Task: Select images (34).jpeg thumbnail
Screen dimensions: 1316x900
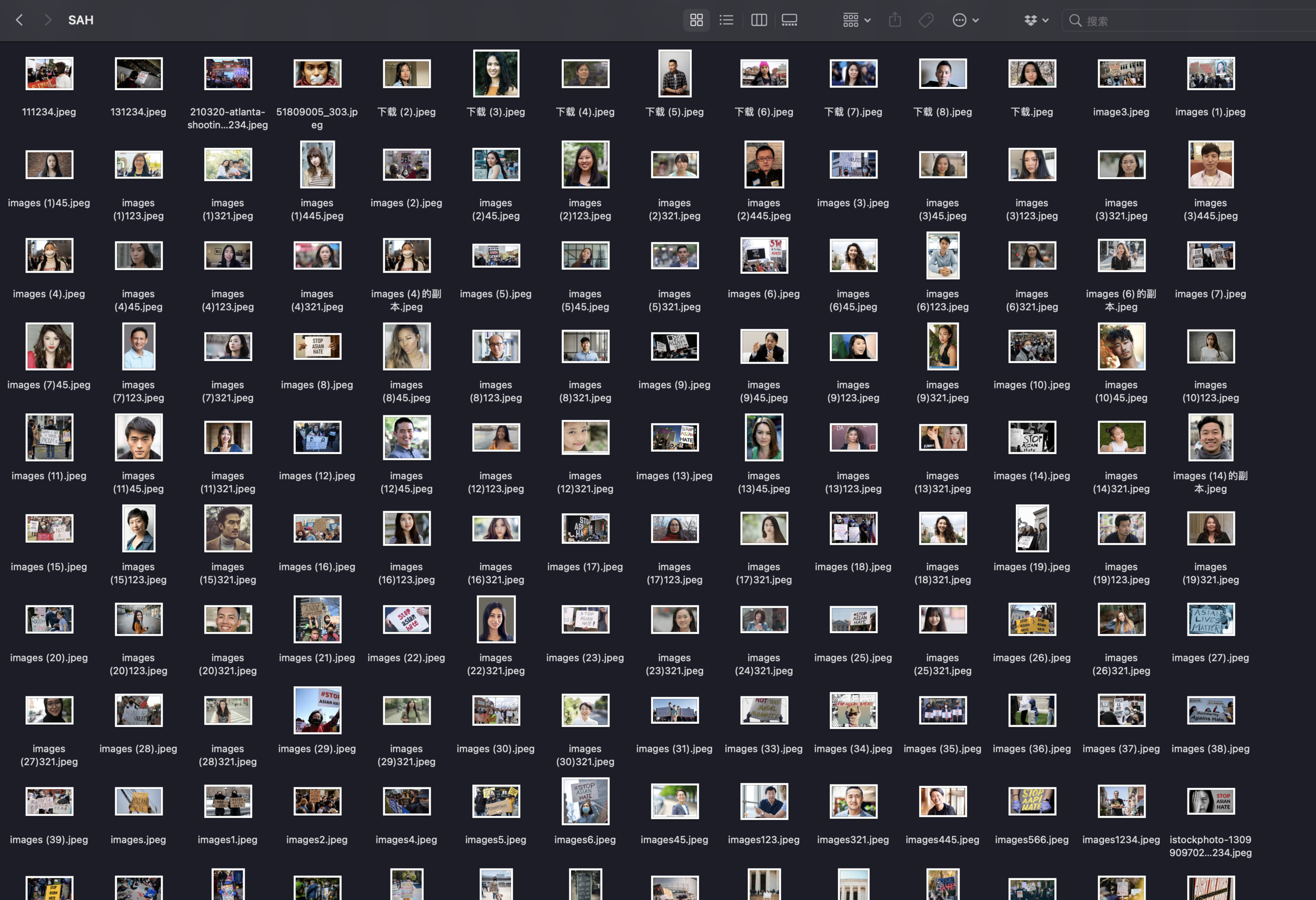Action: [853, 710]
